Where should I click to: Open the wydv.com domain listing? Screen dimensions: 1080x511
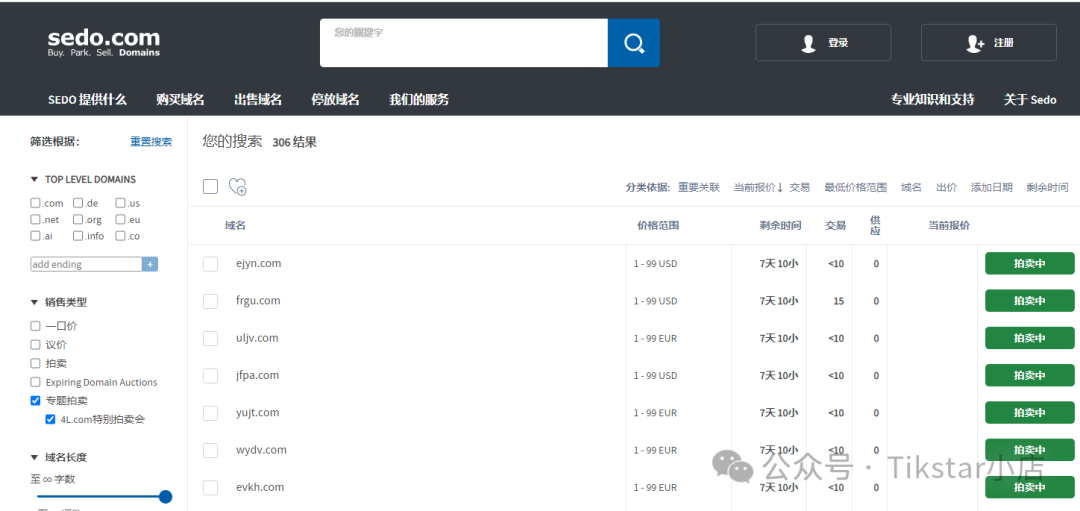(x=261, y=449)
